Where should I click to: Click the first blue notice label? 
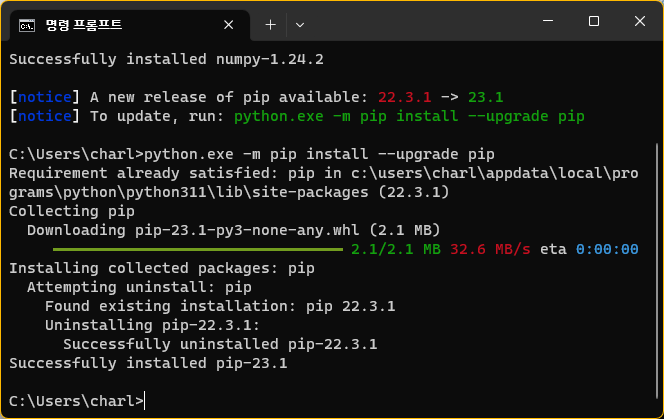(x=44, y=97)
